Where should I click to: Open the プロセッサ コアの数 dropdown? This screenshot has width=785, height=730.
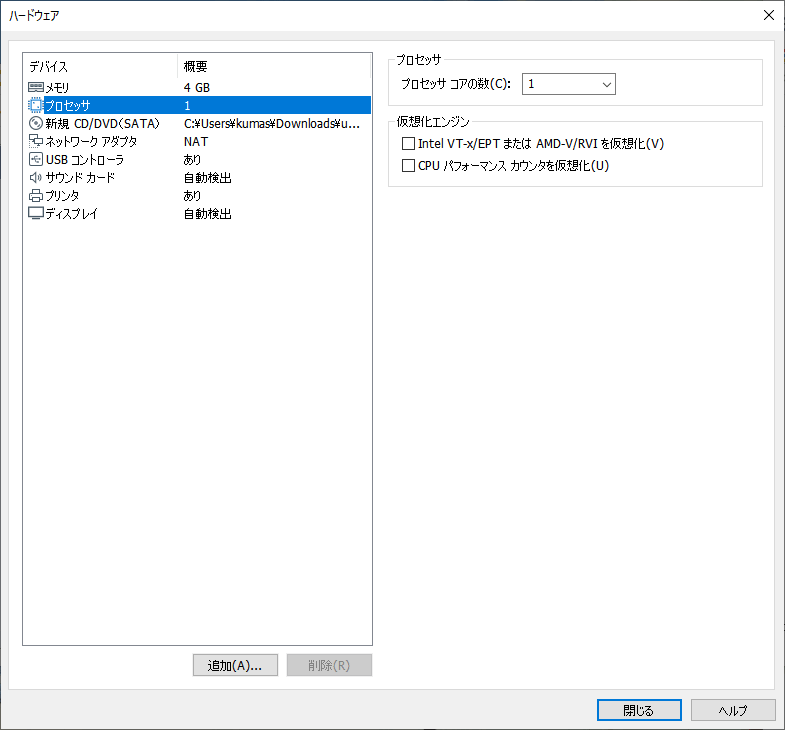point(569,84)
